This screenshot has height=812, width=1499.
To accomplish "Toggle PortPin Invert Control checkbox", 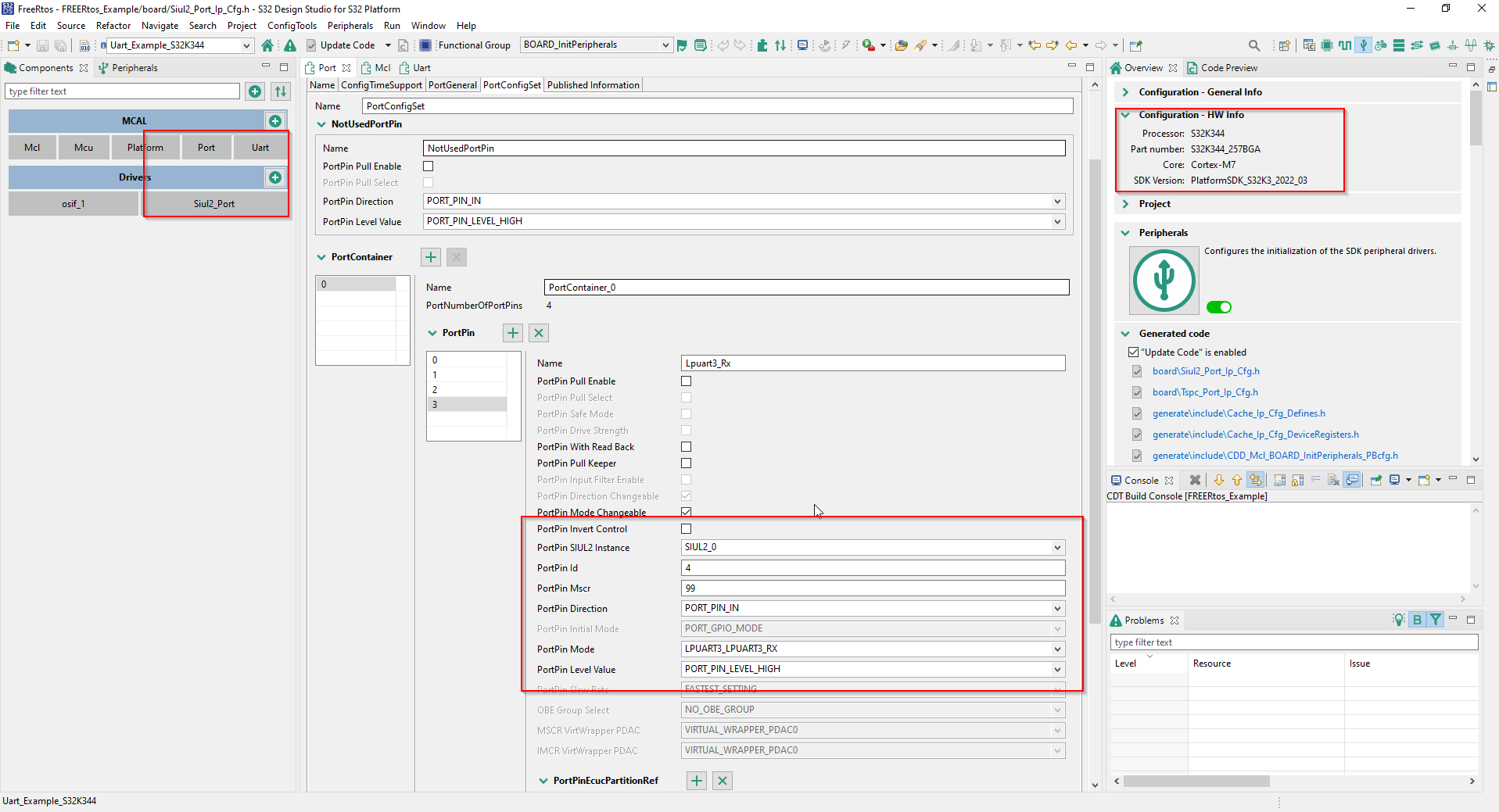I will [687, 529].
